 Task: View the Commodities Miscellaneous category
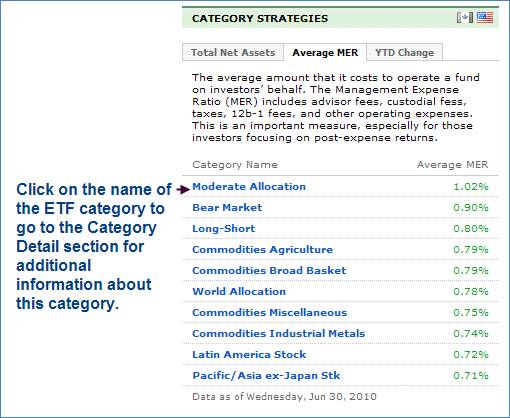[270, 313]
